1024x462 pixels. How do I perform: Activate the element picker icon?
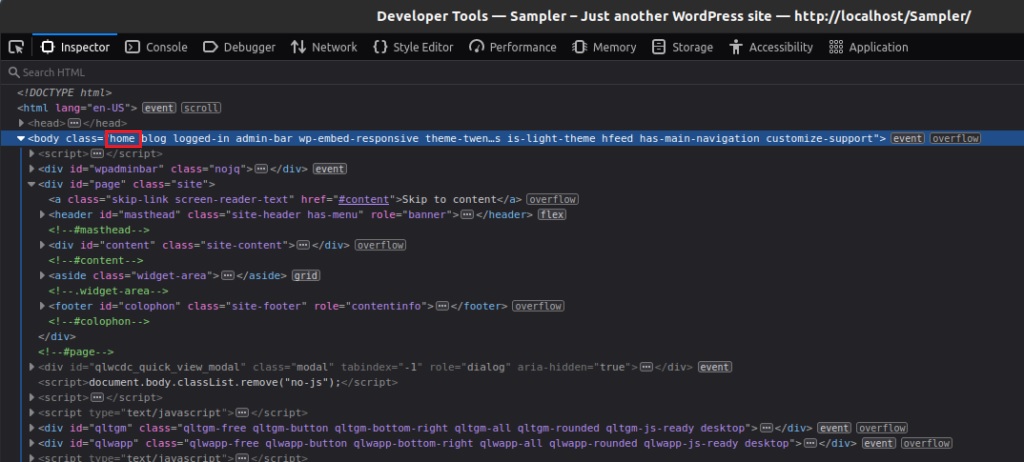16,47
